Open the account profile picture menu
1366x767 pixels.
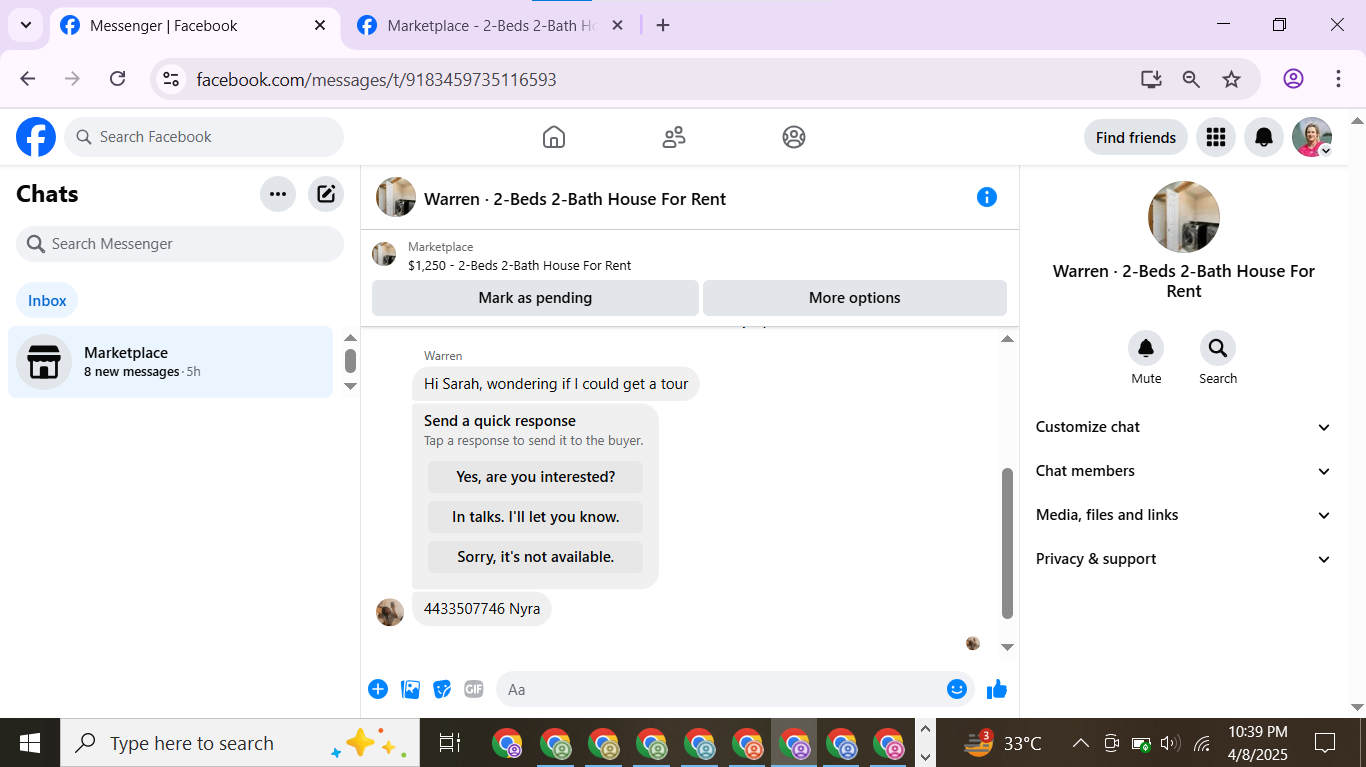(x=1312, y=137)
